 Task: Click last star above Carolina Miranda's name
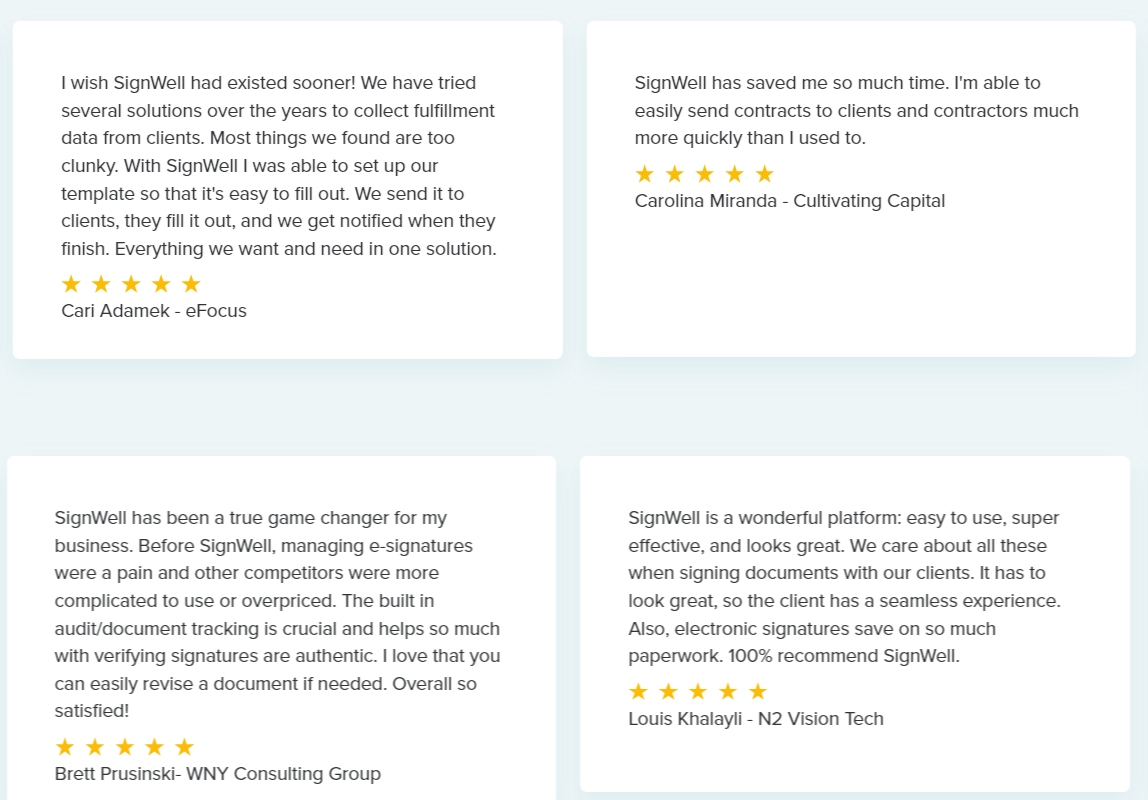point(764,174)
